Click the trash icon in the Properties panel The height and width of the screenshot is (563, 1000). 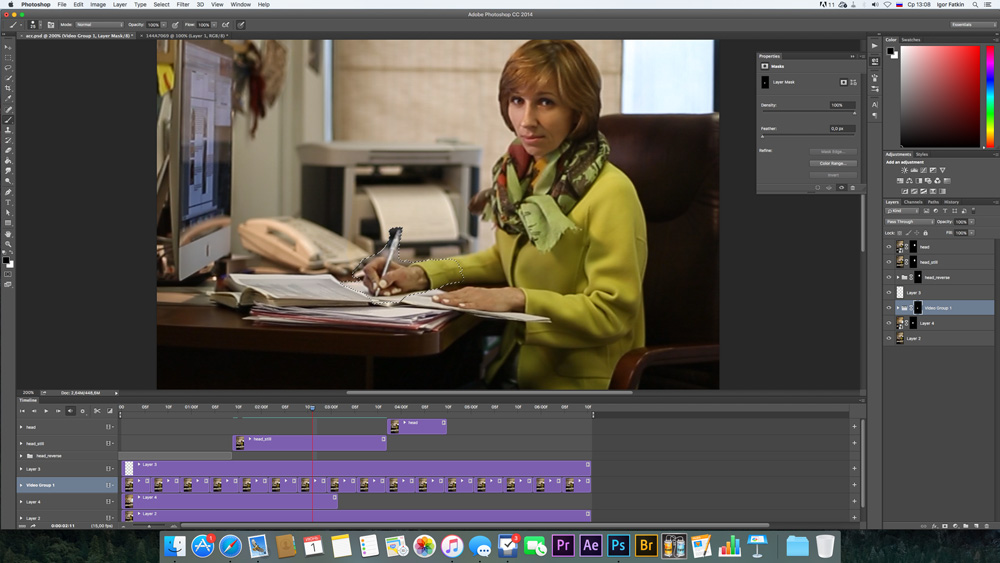point(852,187)
